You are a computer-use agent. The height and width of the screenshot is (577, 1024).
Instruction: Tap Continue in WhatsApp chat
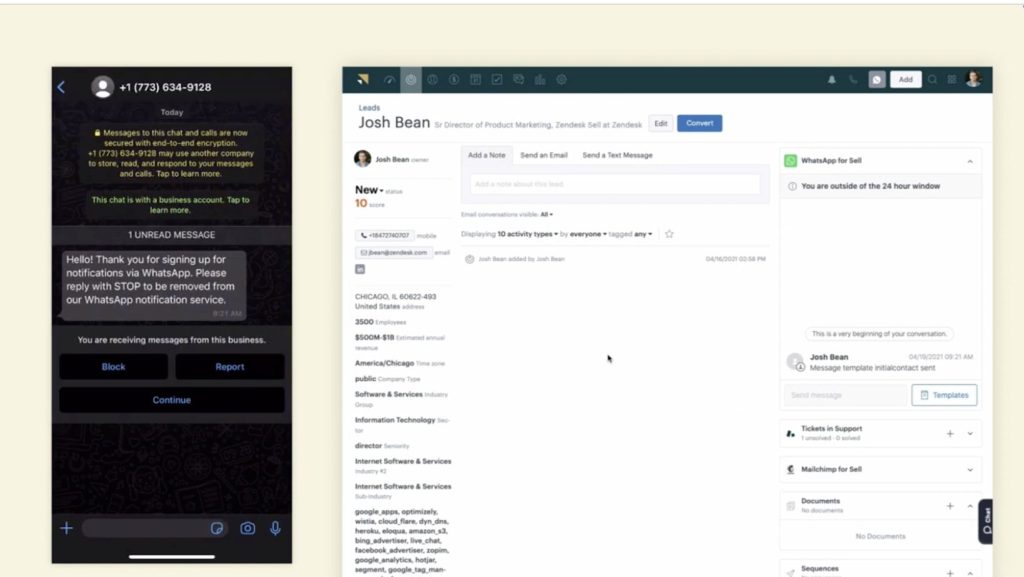point(172,400)
